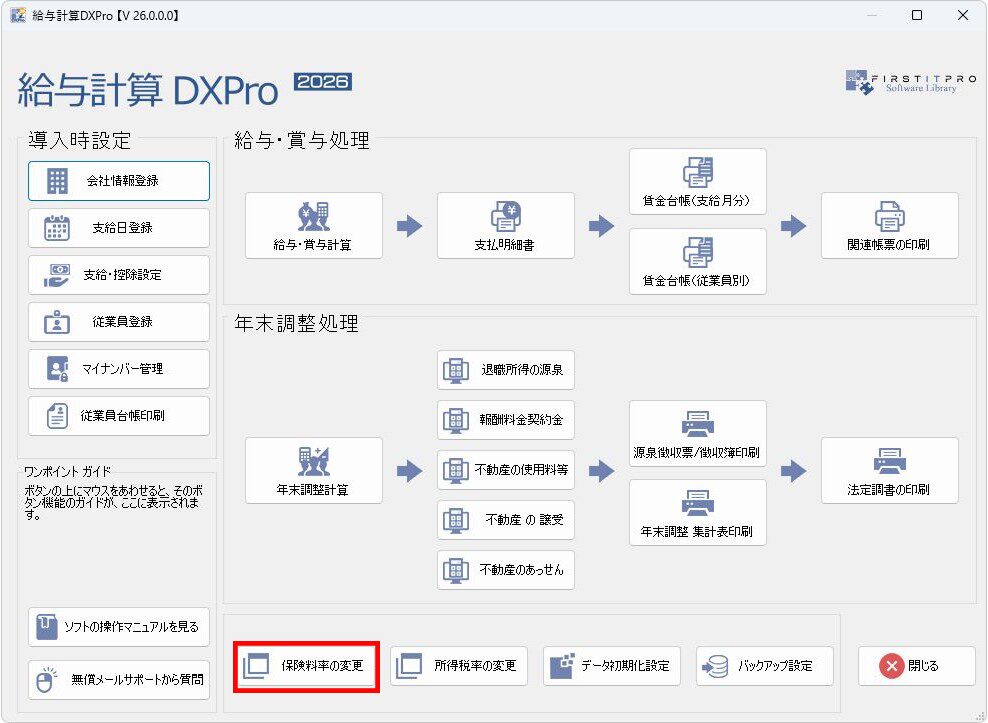
Task: Start 年末調整計算
Action: [x=313, y=471]
